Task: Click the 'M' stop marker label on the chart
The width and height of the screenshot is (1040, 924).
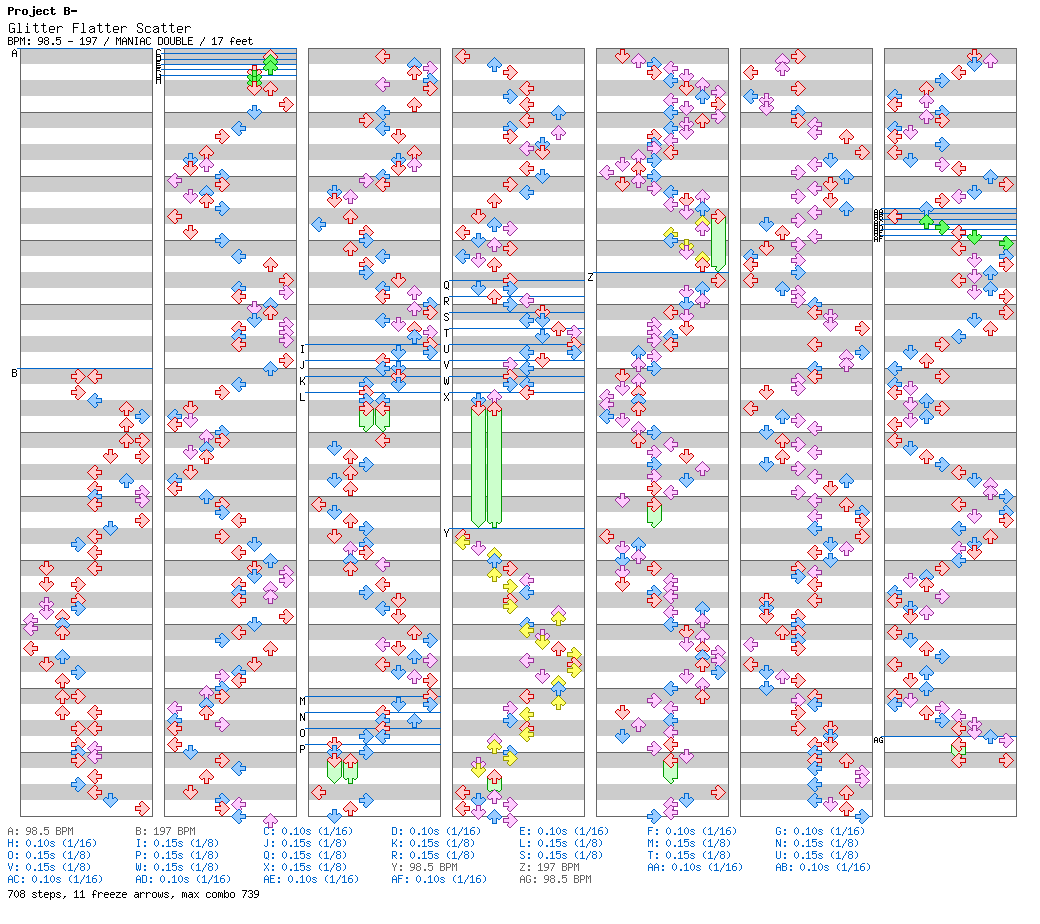Action: tap(302, 701)
